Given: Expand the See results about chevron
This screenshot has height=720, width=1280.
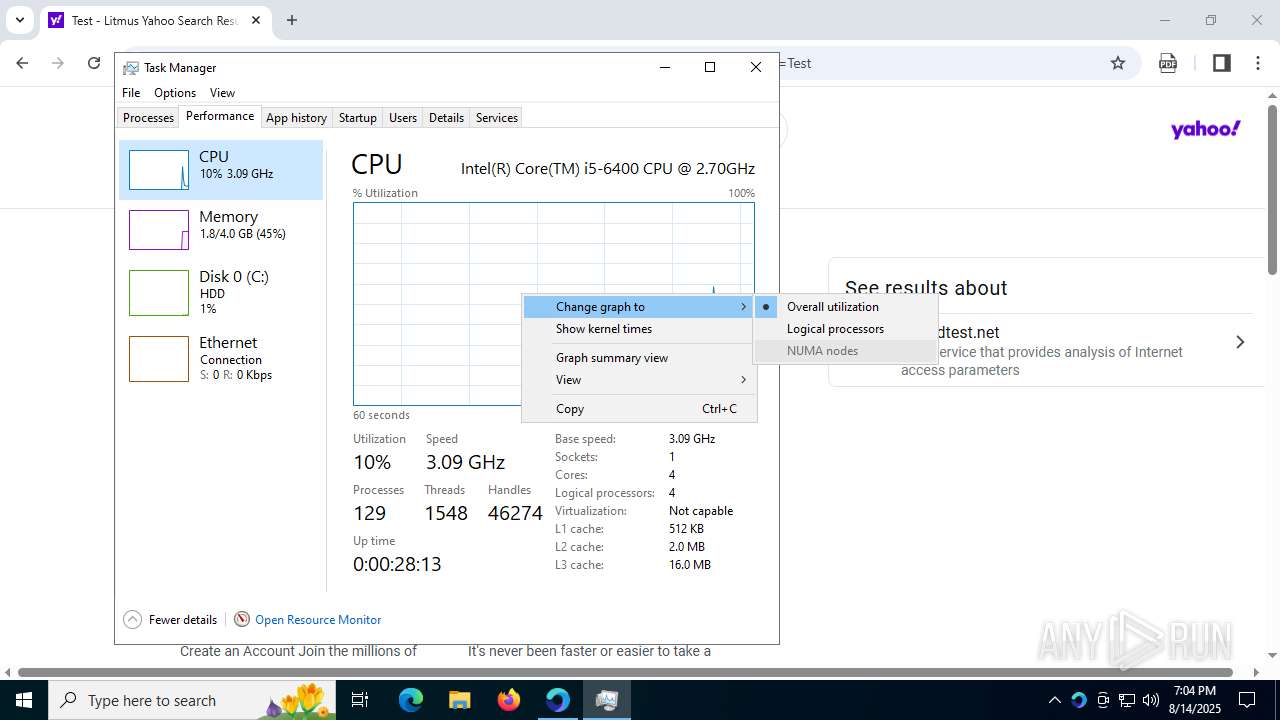Looking at the screenshot, I should pyautogui.click(x=1240, y=342).
